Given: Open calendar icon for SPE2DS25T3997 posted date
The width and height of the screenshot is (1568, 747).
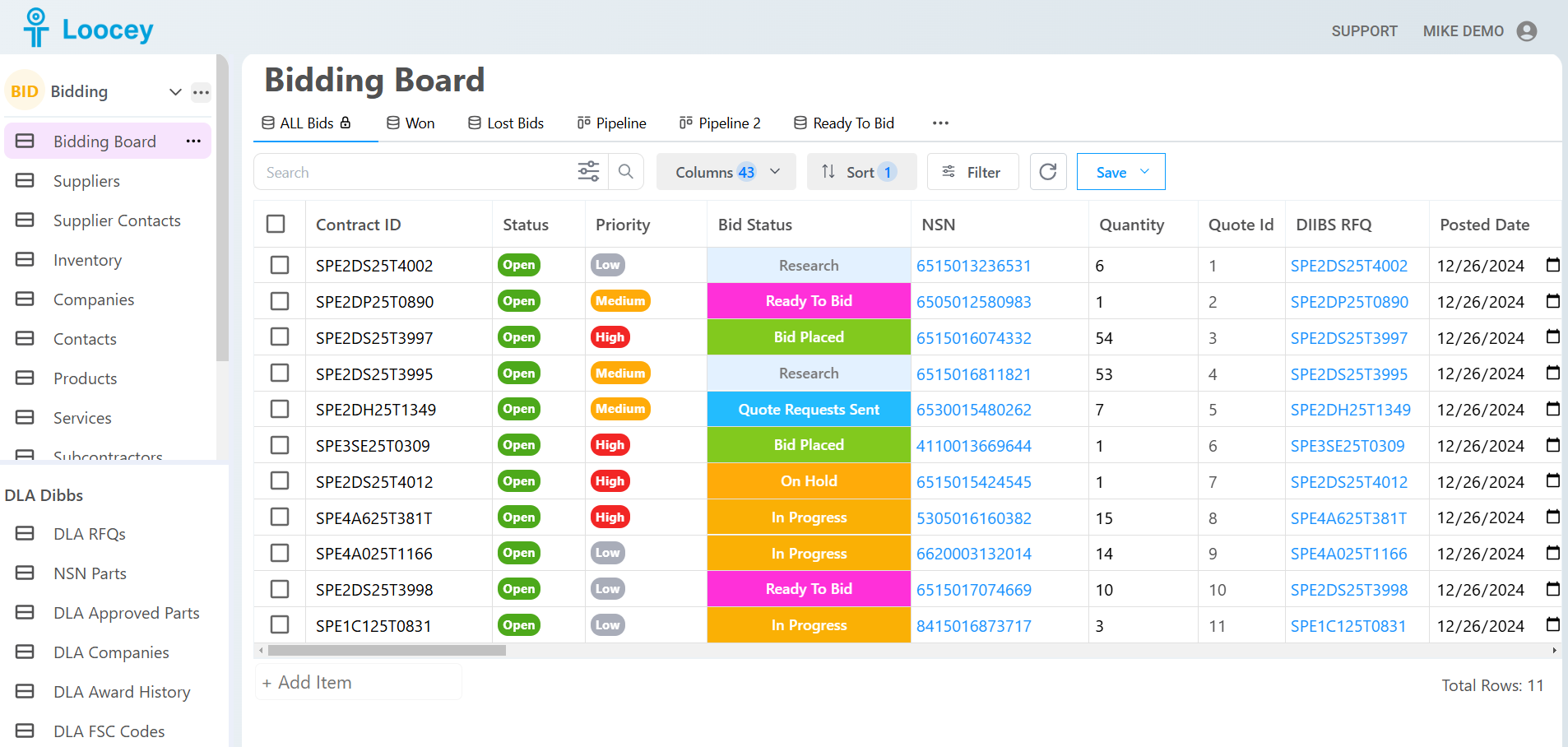Looking at the screenshot, I should tap(1553, 336).
